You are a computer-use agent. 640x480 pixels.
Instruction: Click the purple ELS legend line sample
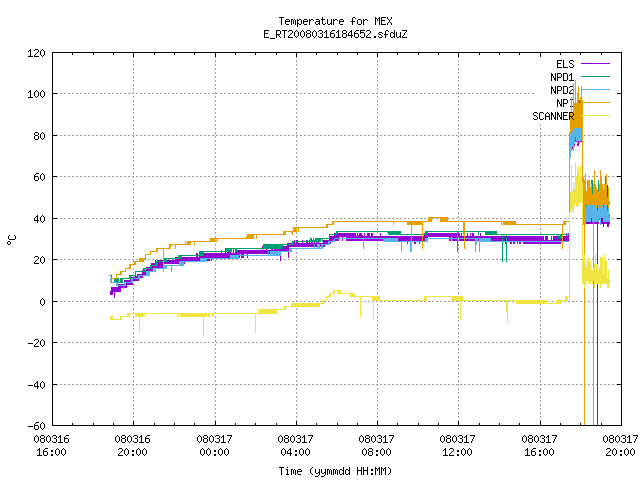pos(596,64)
